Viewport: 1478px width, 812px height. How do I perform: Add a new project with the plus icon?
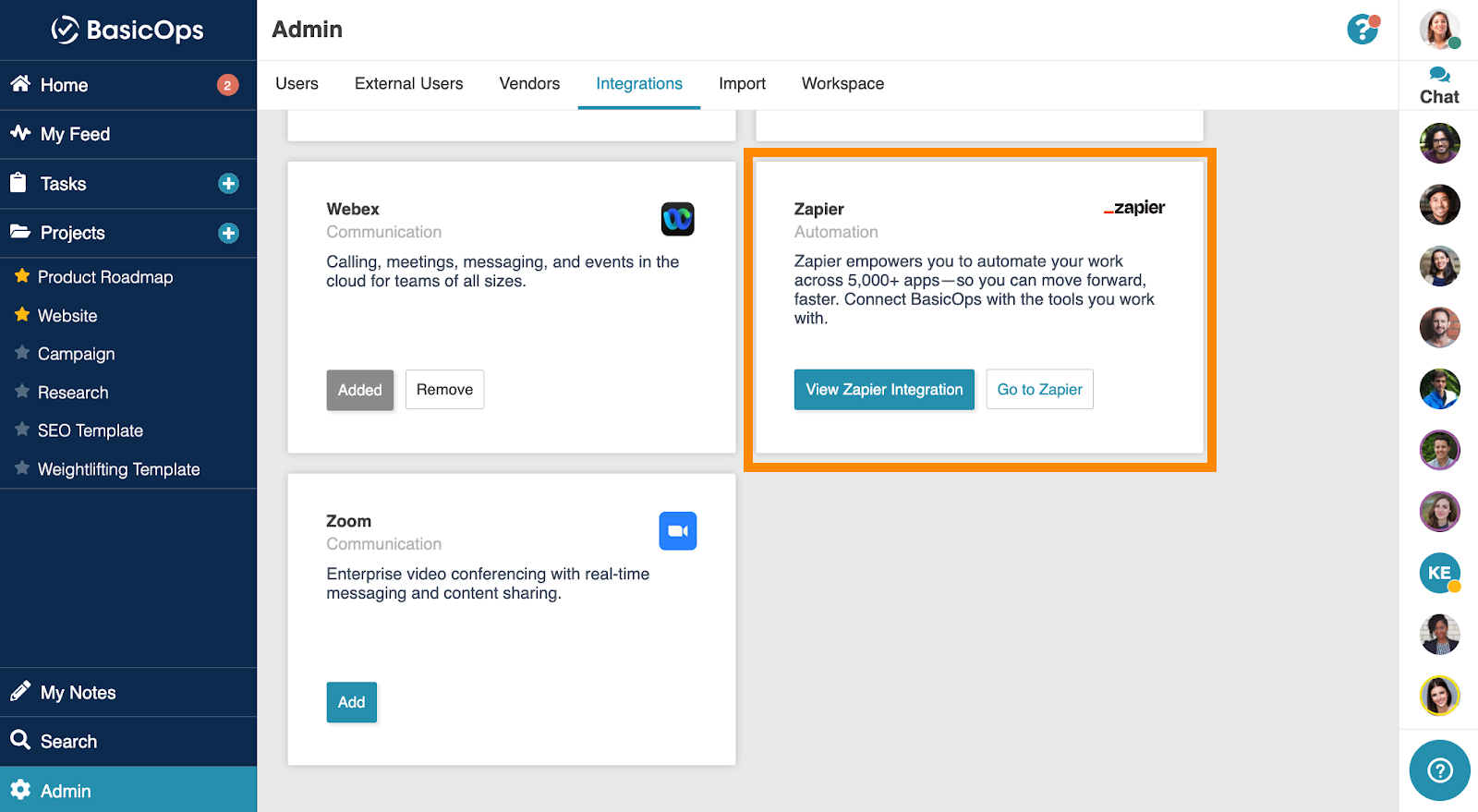pos(228,233)
